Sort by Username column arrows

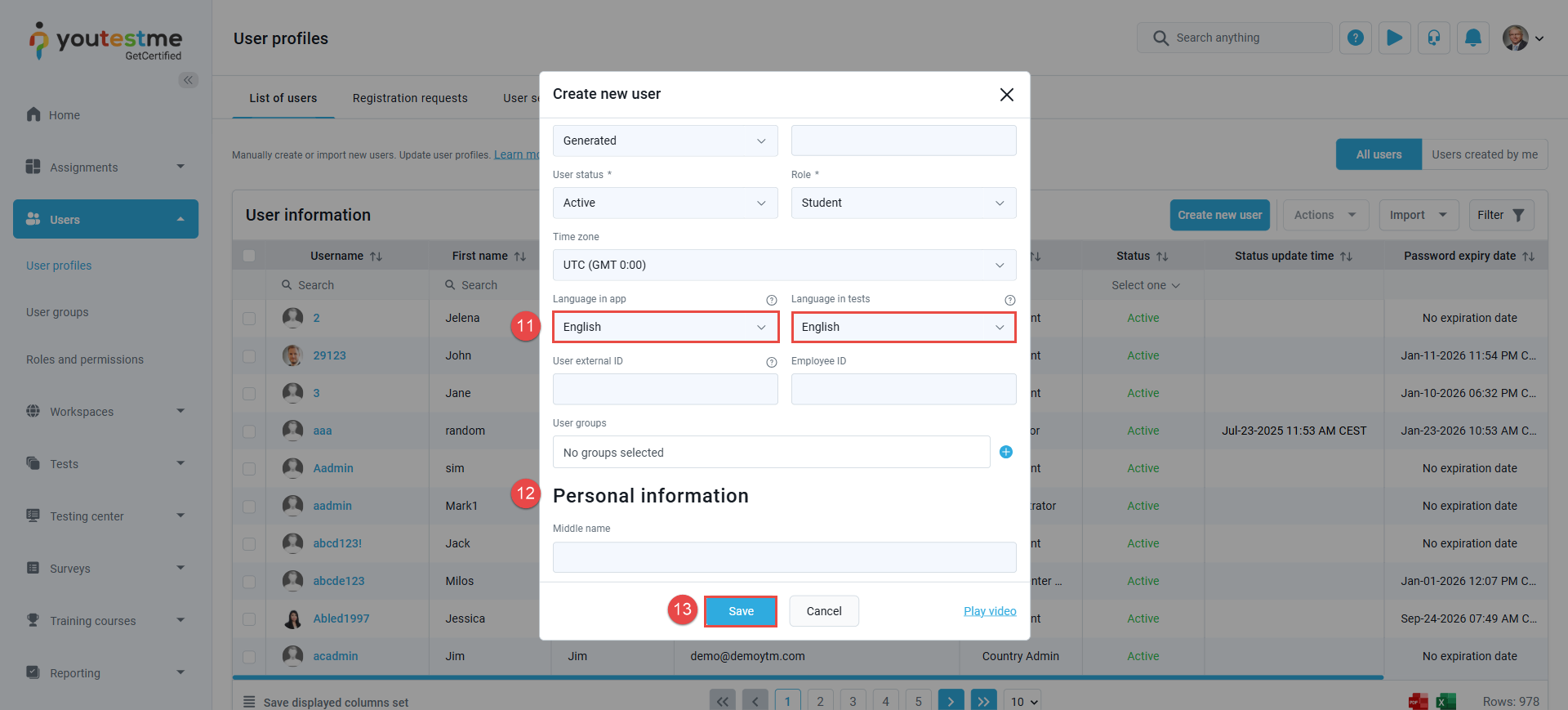point(376,257)
